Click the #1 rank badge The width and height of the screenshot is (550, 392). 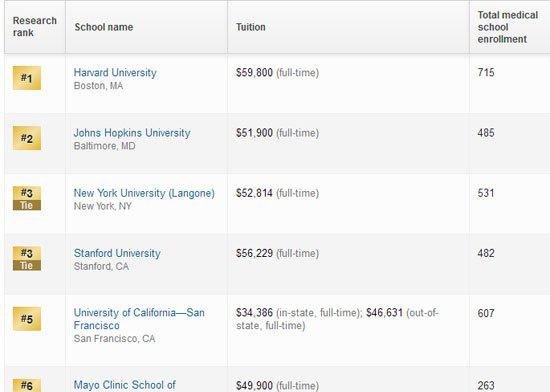[27, 78]
